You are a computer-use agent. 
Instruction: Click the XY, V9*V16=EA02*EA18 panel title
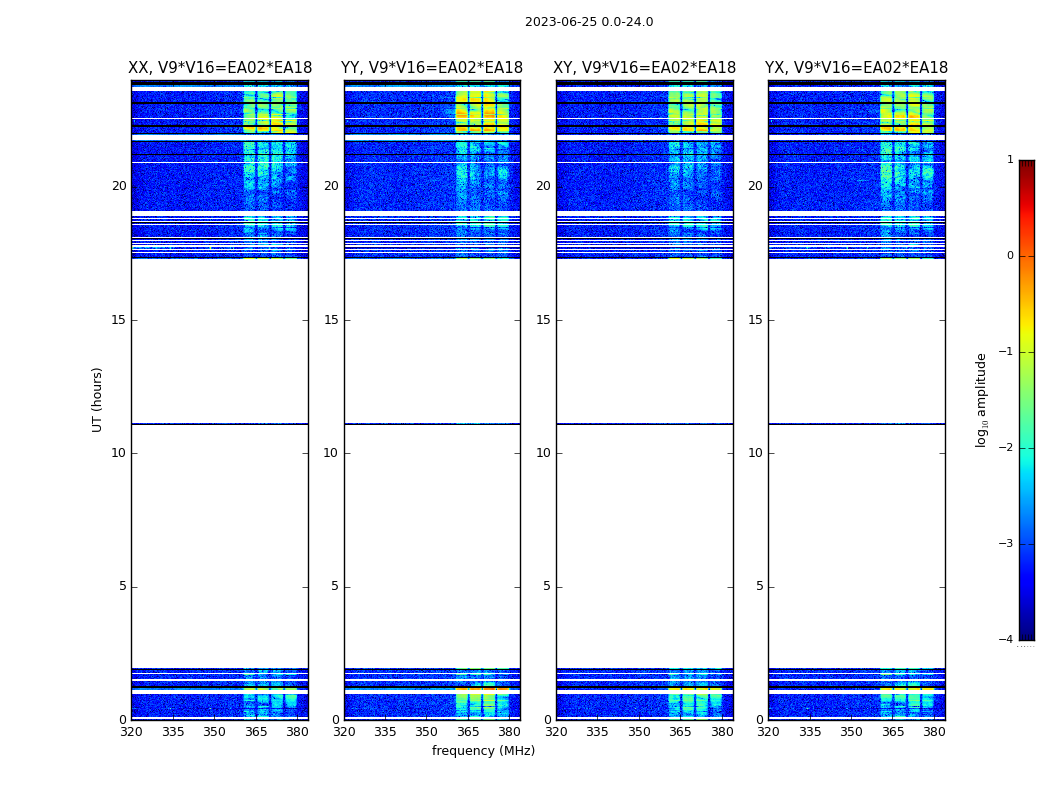pos(644,68)
